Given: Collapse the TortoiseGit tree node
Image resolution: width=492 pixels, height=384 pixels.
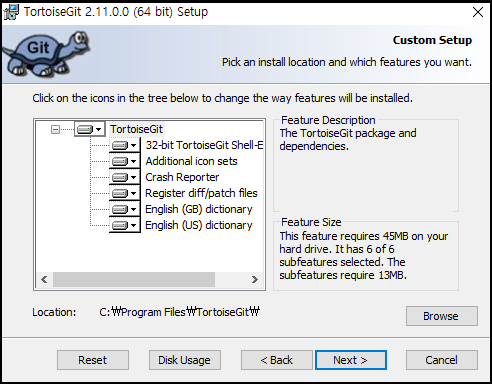Looking at the screenshot, I should (x=55, y=129).
